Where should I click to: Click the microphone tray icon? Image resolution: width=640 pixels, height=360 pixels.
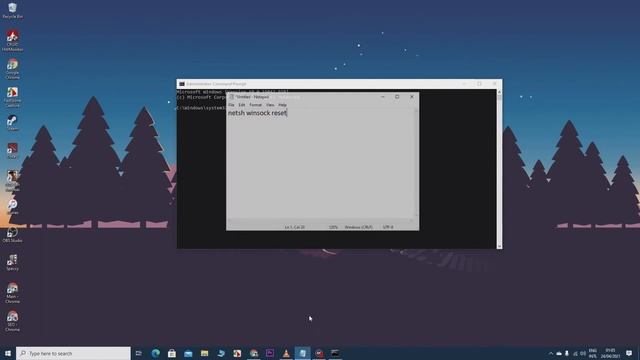567,353
